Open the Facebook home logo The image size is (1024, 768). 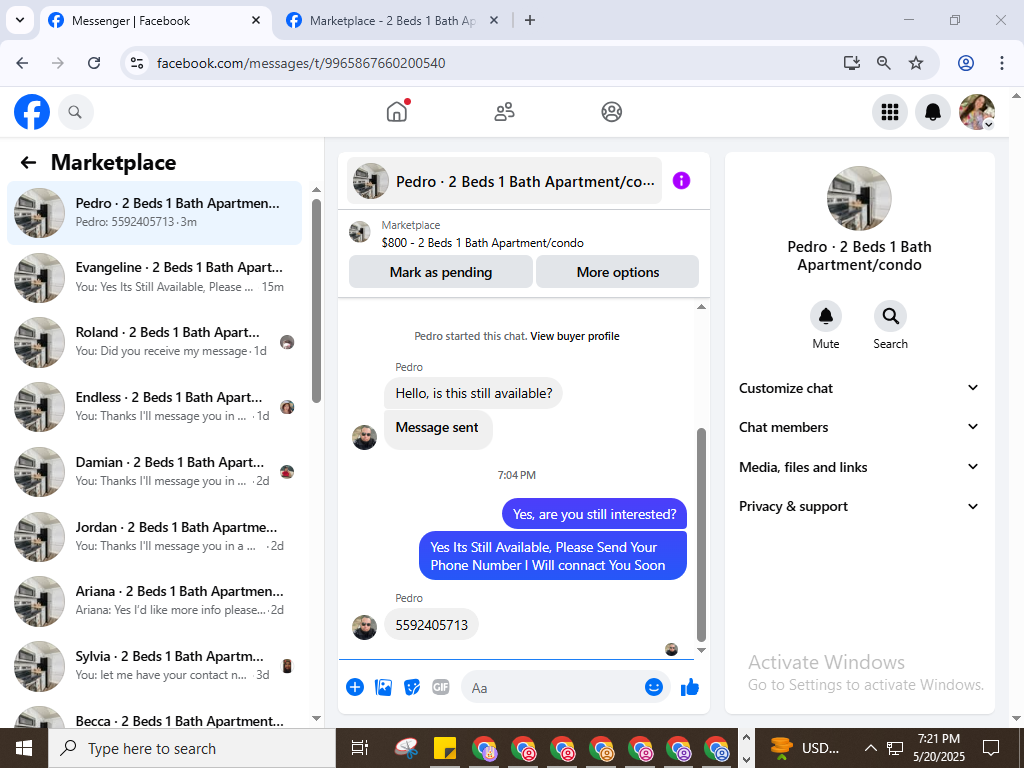click(32, 112)
